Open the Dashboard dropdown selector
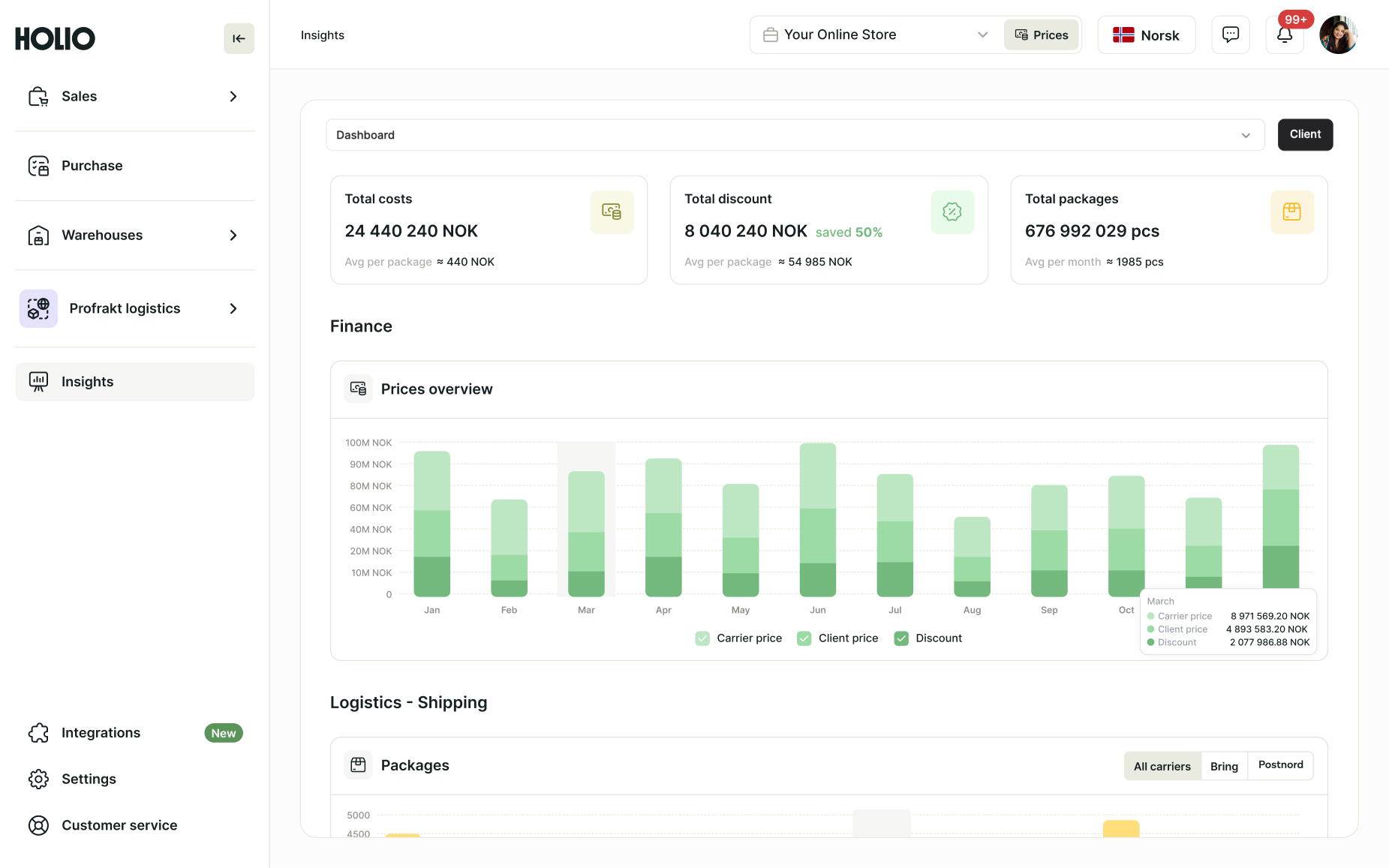Image resolution: width=1389 pixels, height=868 pixels. pos(795,135)
